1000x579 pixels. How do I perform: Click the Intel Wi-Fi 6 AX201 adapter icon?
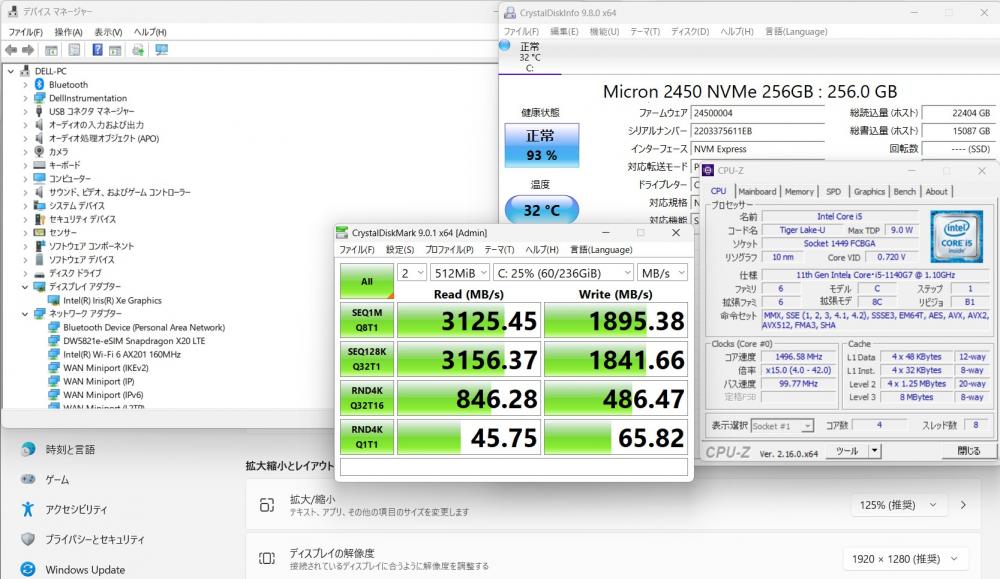coord(54,355)
